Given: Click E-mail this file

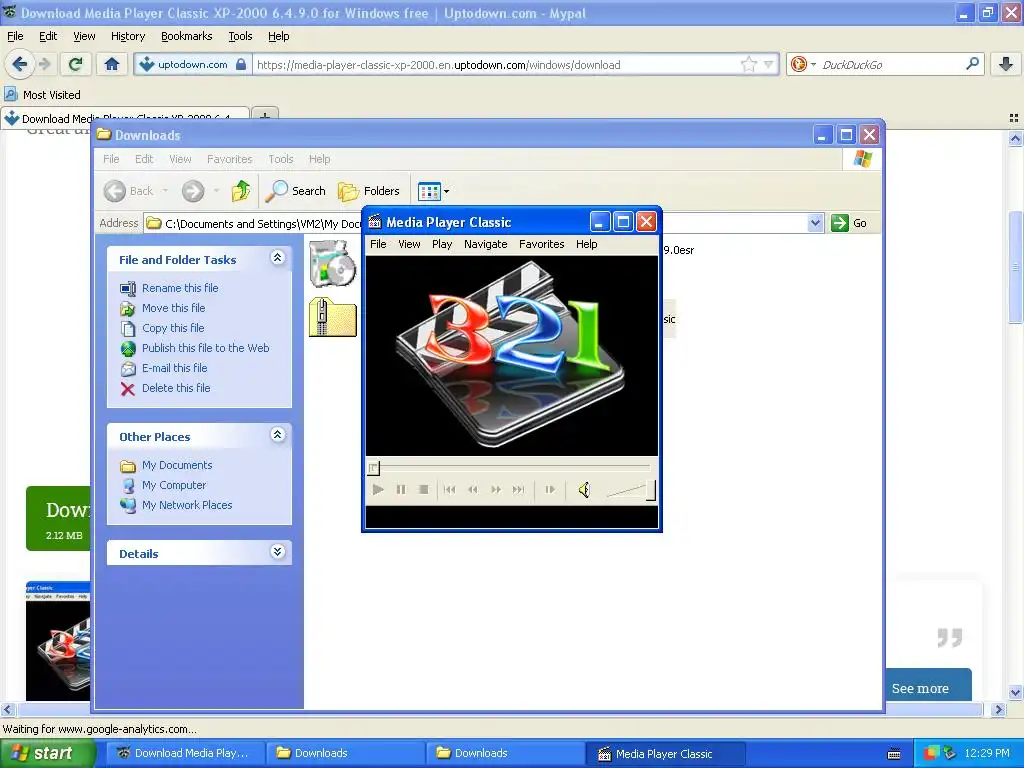Looking at the screenshot, I should 174,368.
